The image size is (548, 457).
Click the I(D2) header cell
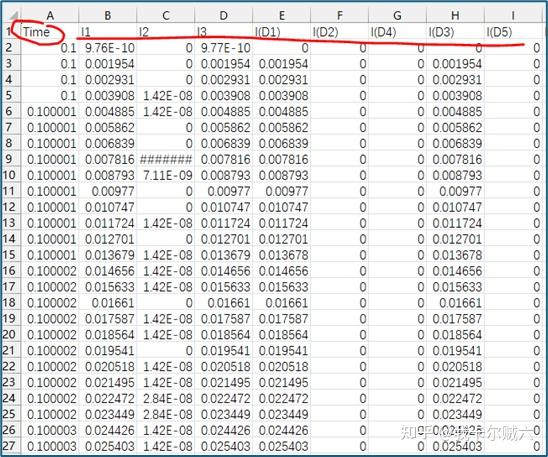[x=339, y=32]
